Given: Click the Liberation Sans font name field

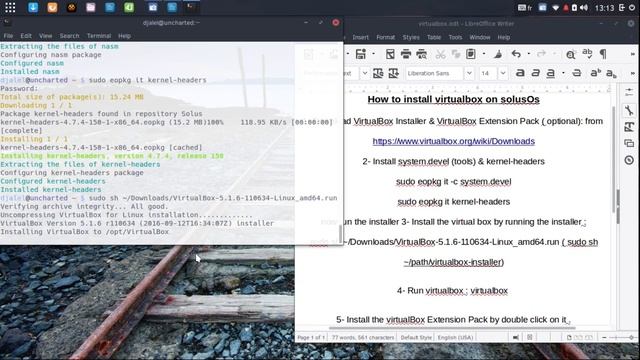Looking at the screenshot, I should point(435,73).
